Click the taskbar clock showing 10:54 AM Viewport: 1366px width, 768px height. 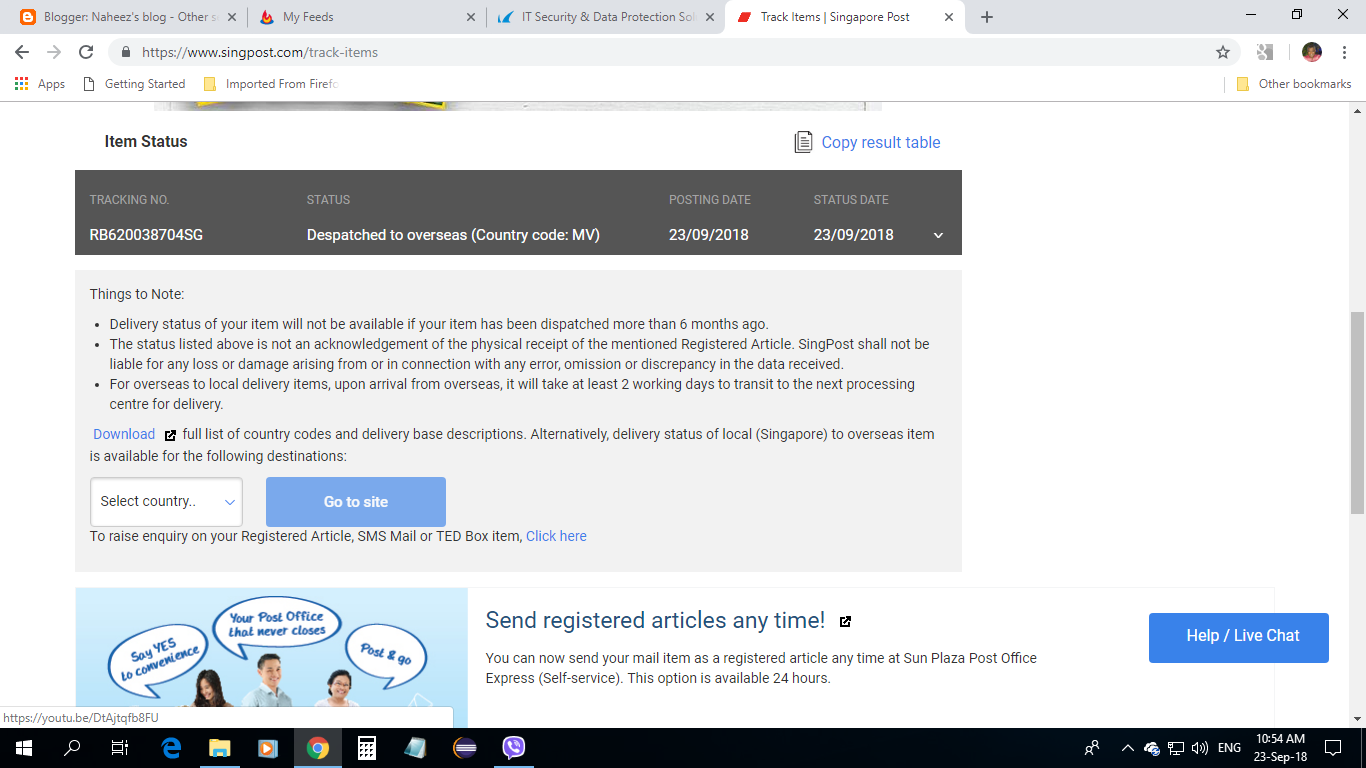coord(1279,748)
